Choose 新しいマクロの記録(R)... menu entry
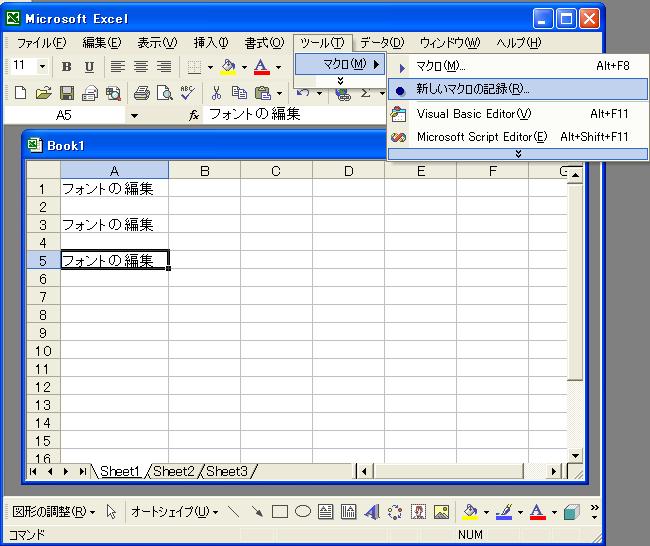Image resolution: width=650 pixels, height=546 pixels. pos(518,89)
